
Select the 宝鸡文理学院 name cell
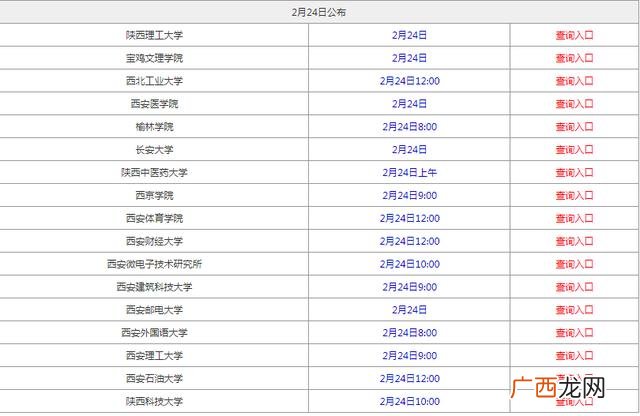coord(154,58)
